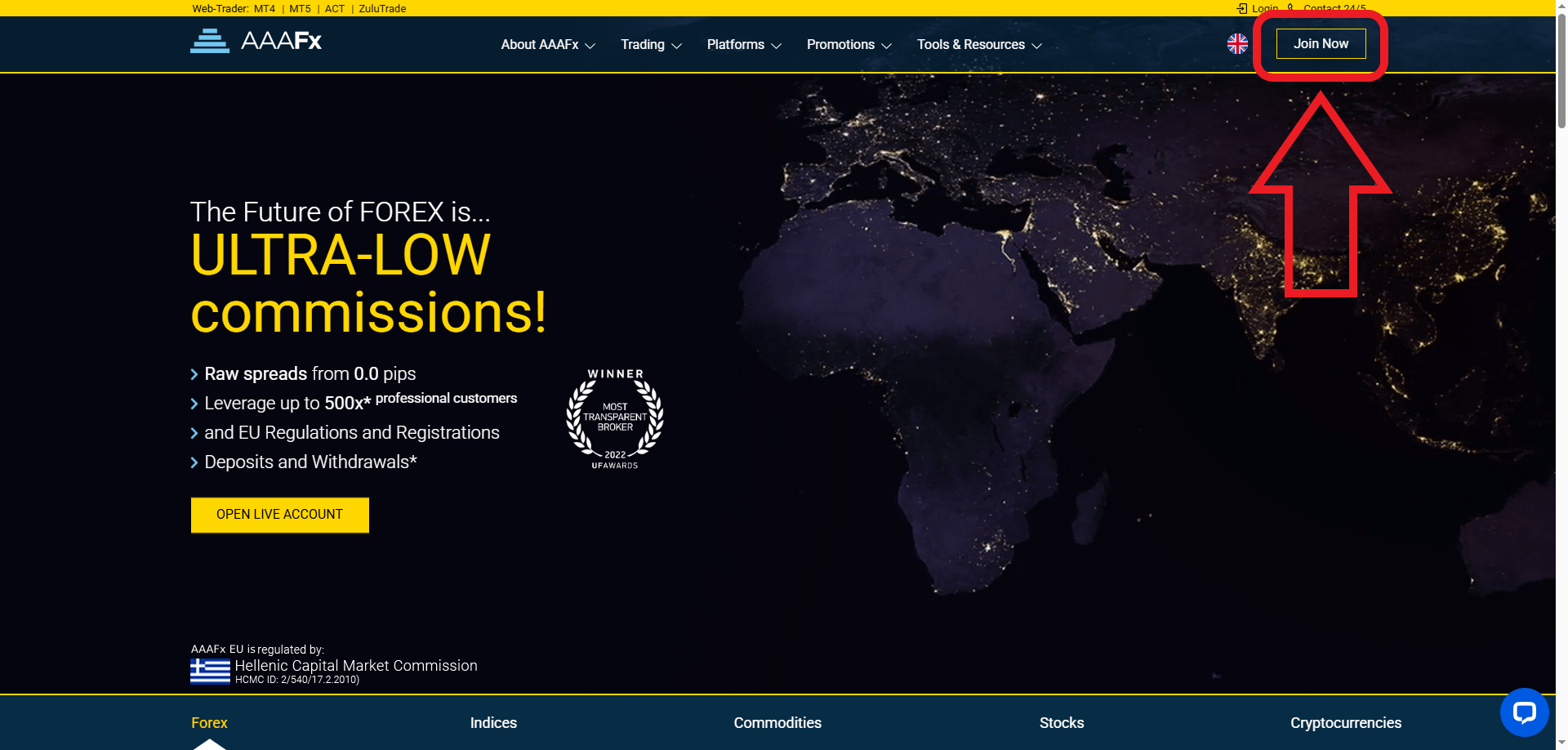Click the Most Transparent Broker award badge

[x=615, y=418]
